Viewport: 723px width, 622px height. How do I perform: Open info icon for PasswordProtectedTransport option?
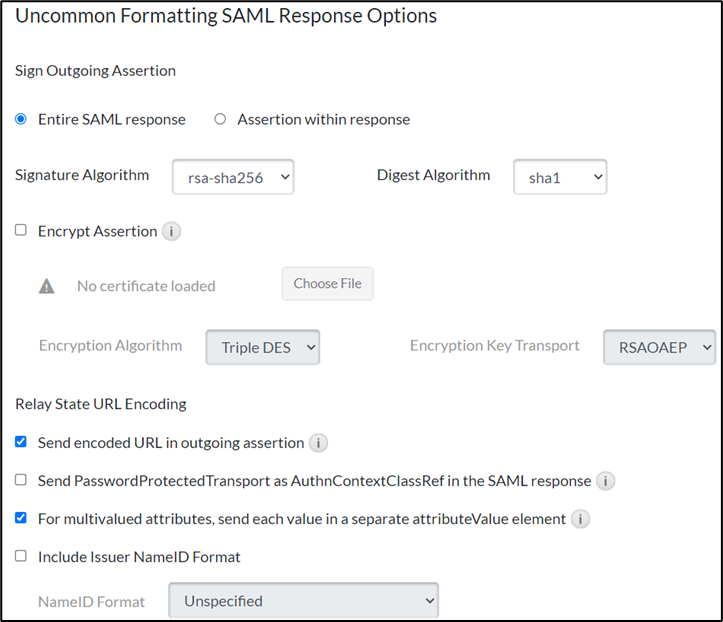point(605,481)
